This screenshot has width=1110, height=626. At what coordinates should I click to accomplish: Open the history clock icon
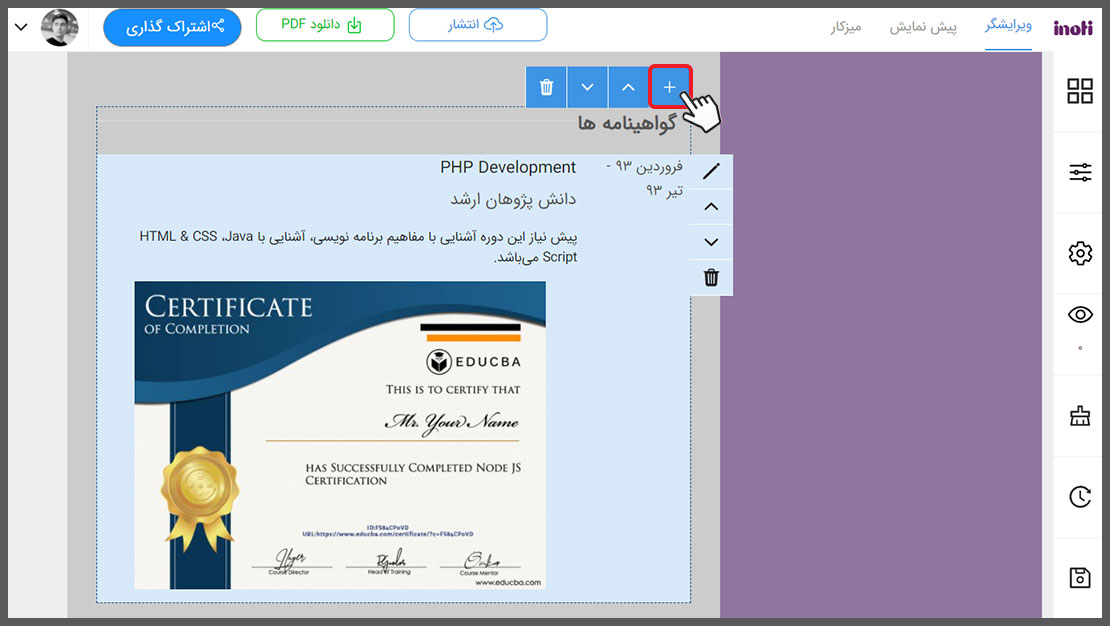click(1080, 497)
